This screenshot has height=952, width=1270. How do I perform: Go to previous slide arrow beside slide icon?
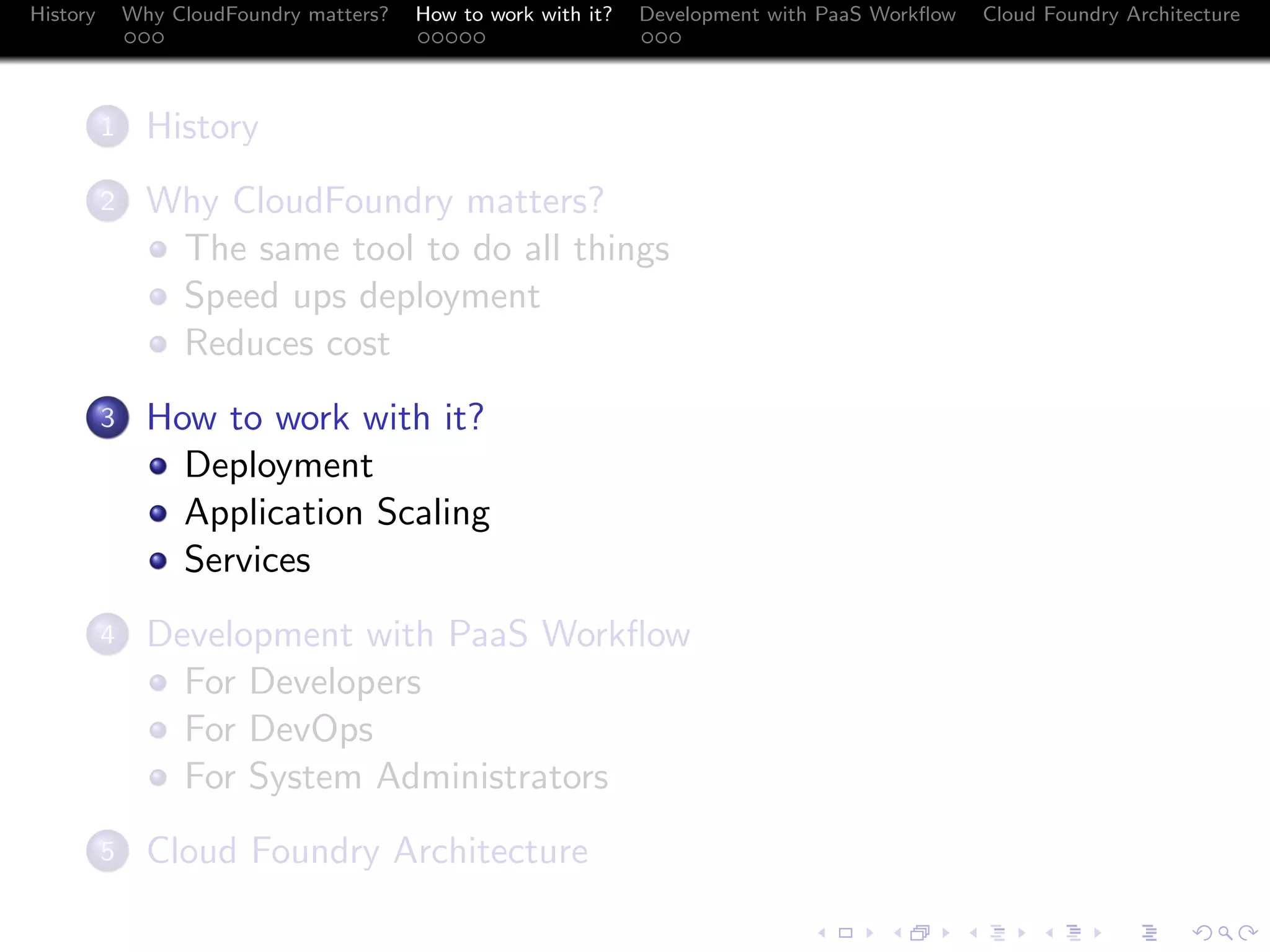[x=822, y=933]
